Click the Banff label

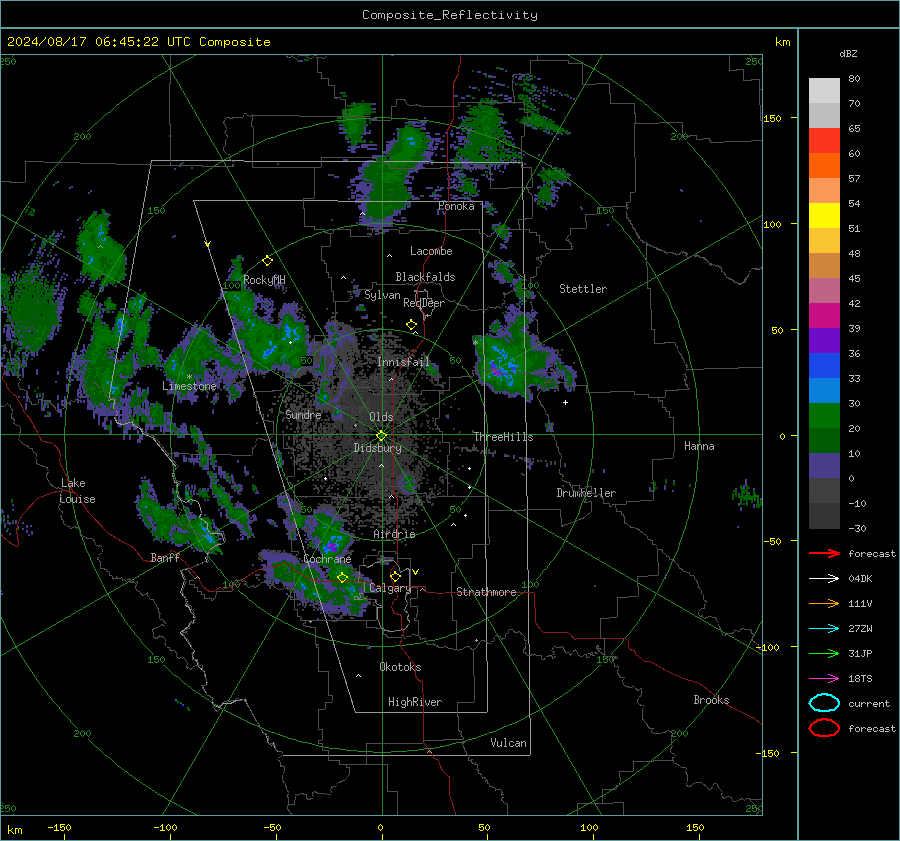165,558
